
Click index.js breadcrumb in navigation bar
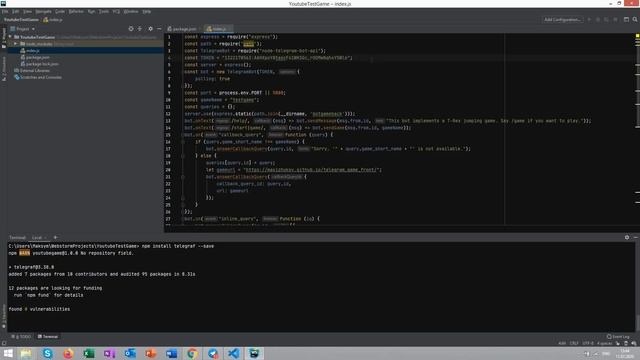(x=53, y=20)
